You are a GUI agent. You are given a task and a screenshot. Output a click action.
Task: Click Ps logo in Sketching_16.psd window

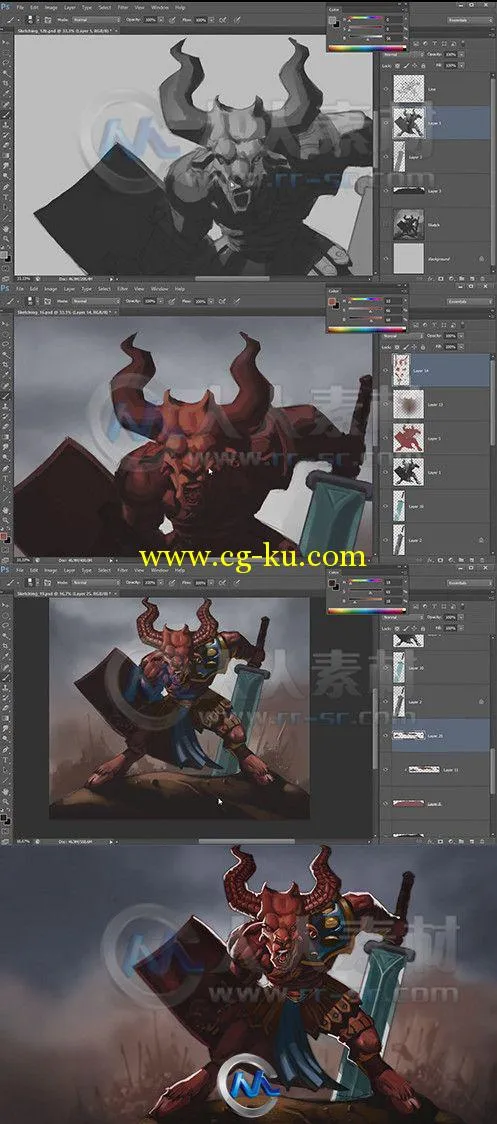[6, 288]
